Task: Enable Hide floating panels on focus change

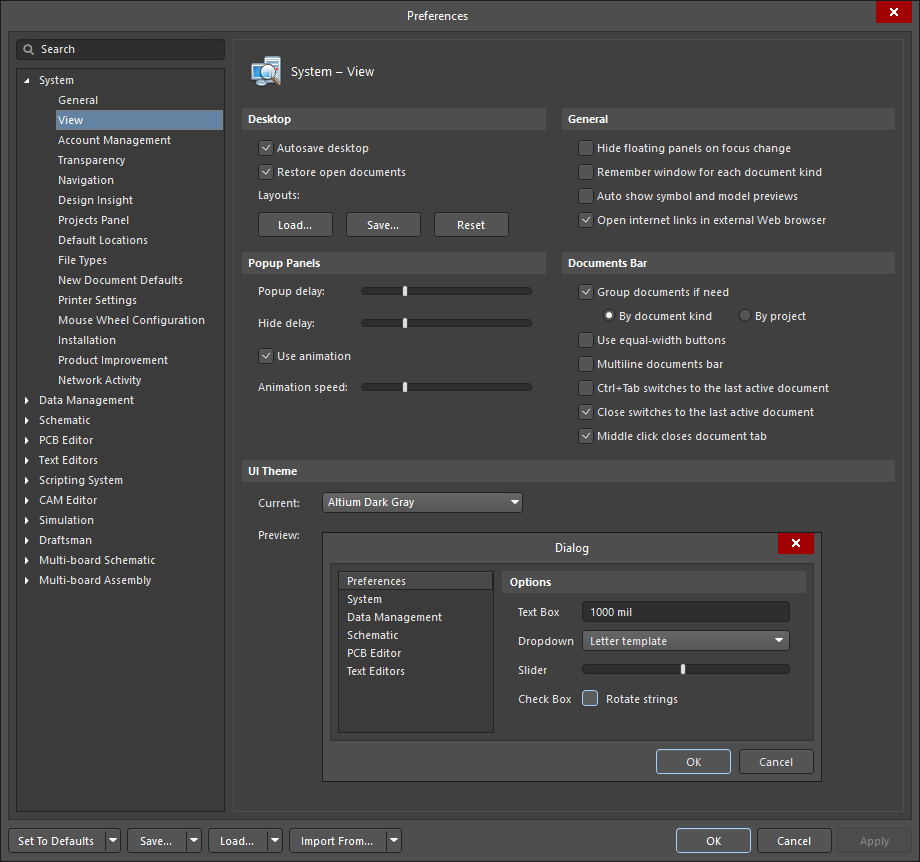Action: coord(586,148)
